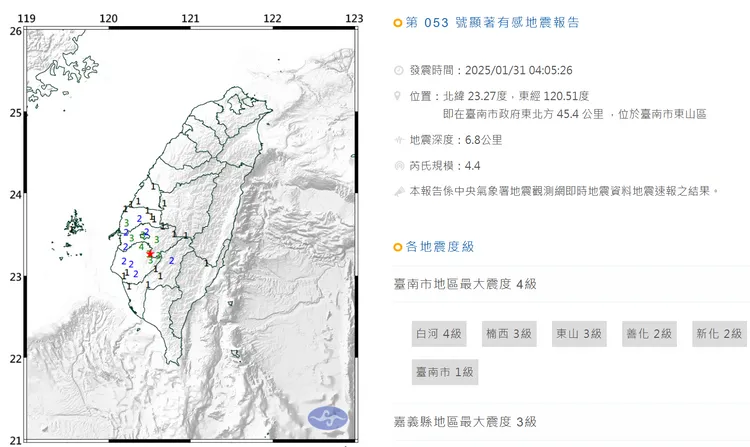Click the wave icon beside 芮氏規模
This screenshot has width=750, height=447.
click(x=399, y=166)
